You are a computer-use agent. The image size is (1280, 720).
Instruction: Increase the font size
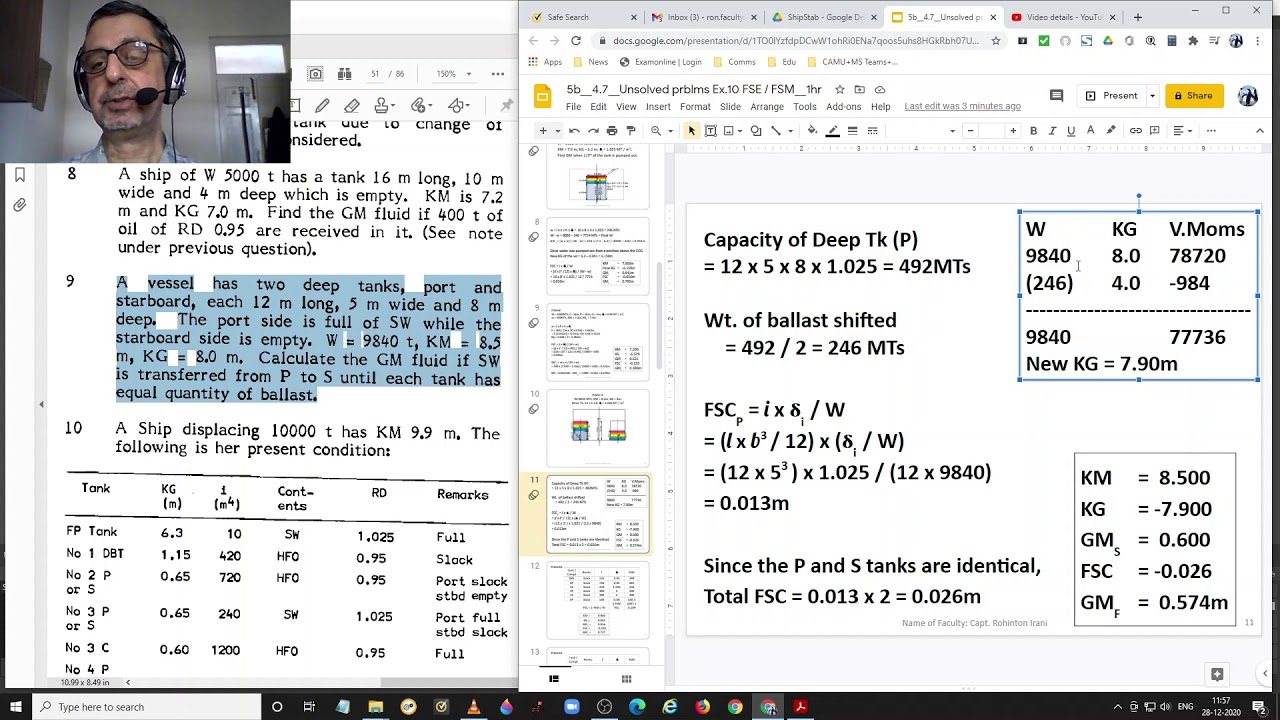[1013, 131]
